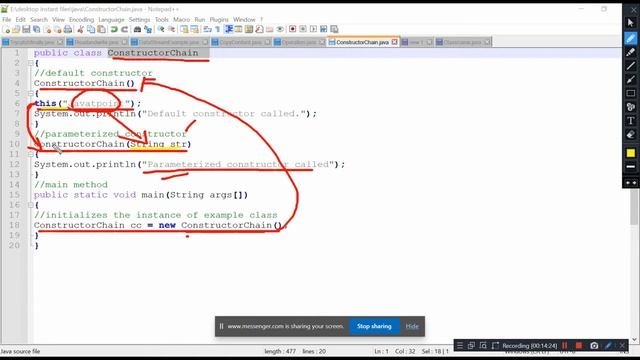Image resolution: width=640 pixels, height=360 pixels.
Task: Click the Stop sharing button
Action: (374, 326)
